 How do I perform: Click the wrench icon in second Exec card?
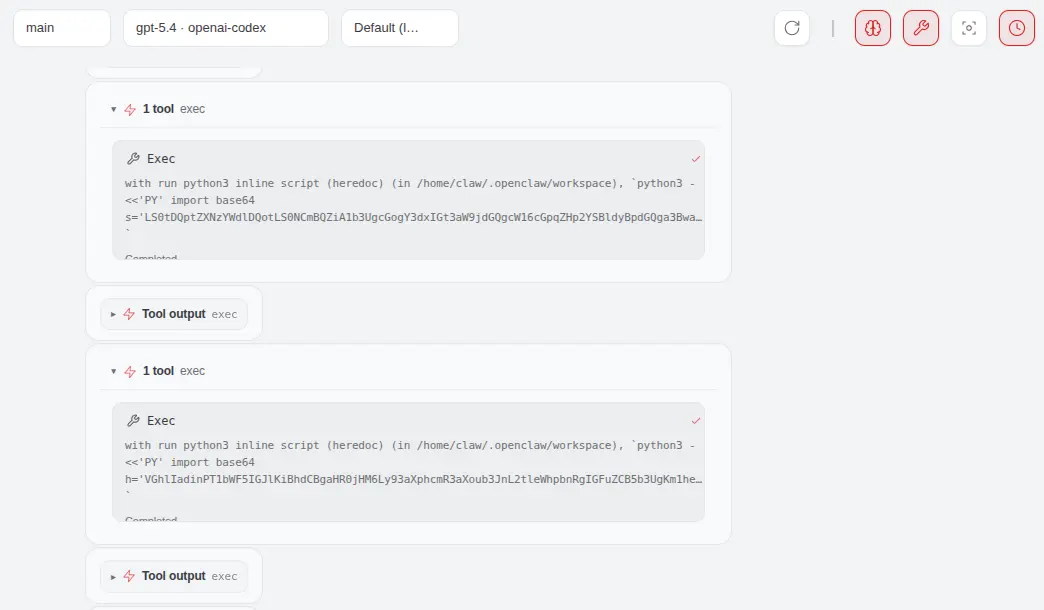pyautogui.click(x=133, y=421)
